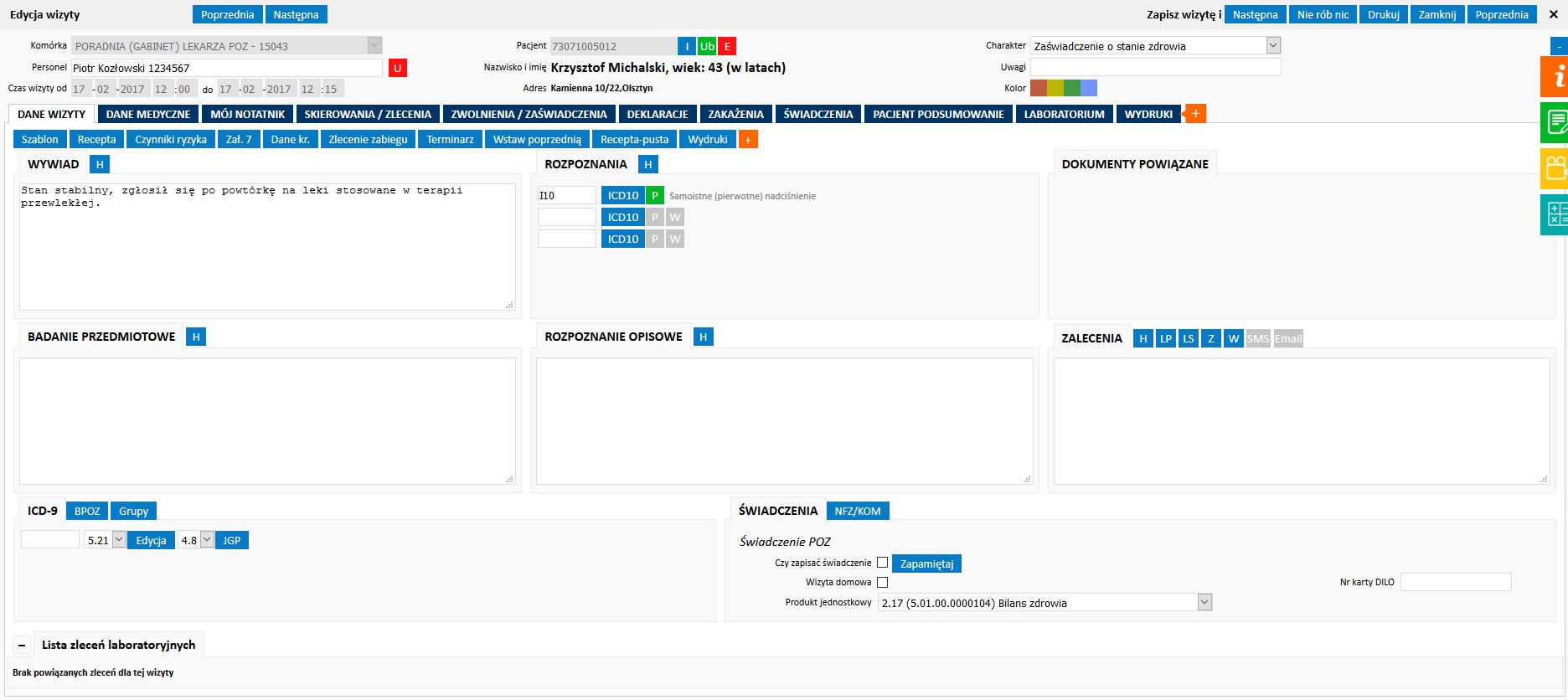Click the Recepta button
The image size is (1568, 700).
coord(96,140)
